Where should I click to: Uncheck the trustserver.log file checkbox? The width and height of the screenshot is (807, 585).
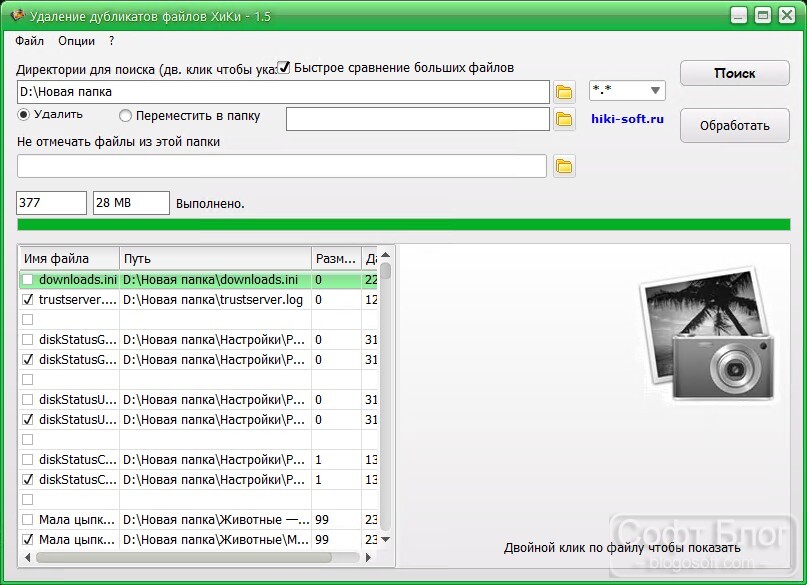pyautogui.click(x=28, y=299)
